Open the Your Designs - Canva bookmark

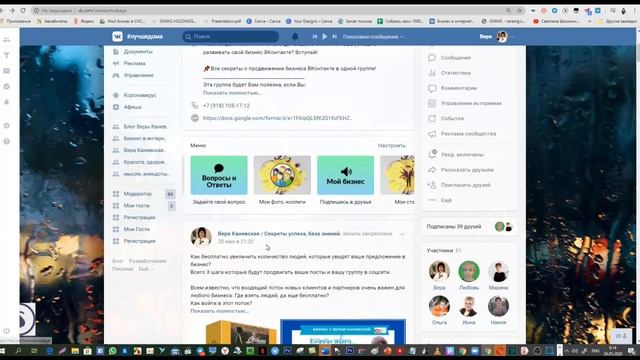click(309, 21)
